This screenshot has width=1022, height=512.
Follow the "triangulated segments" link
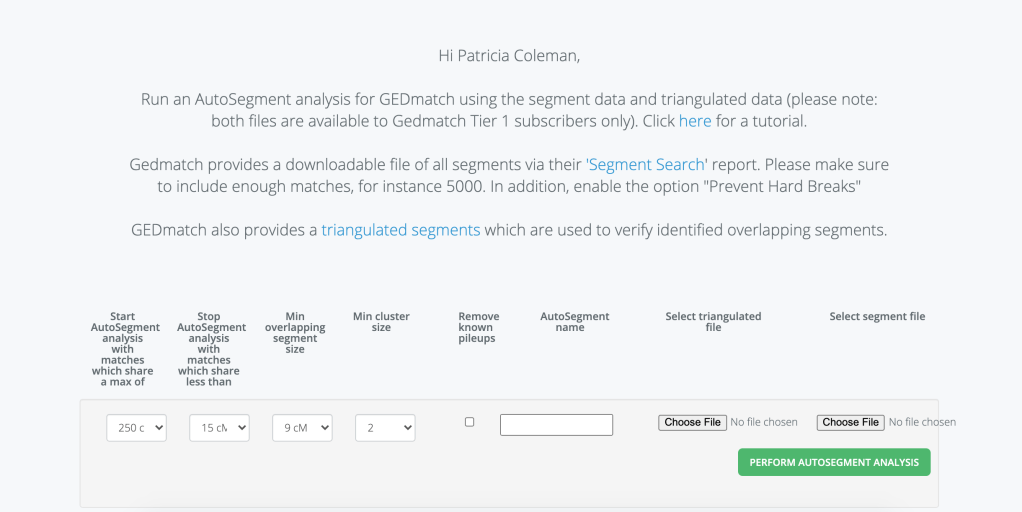click(400, 230)
